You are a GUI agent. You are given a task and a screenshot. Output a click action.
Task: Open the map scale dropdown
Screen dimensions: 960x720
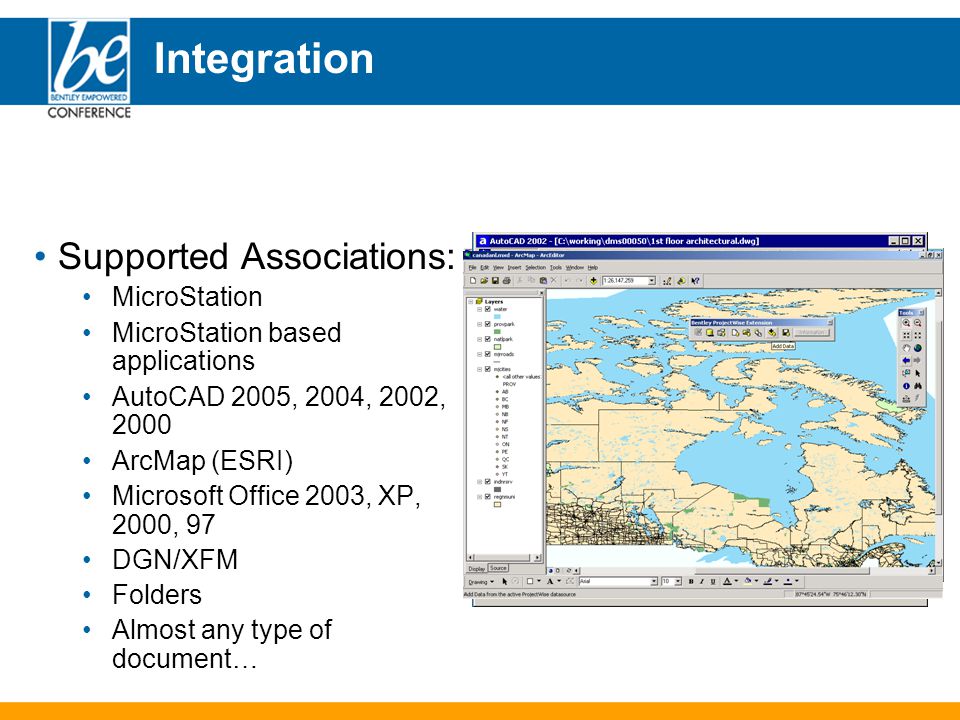651,281
